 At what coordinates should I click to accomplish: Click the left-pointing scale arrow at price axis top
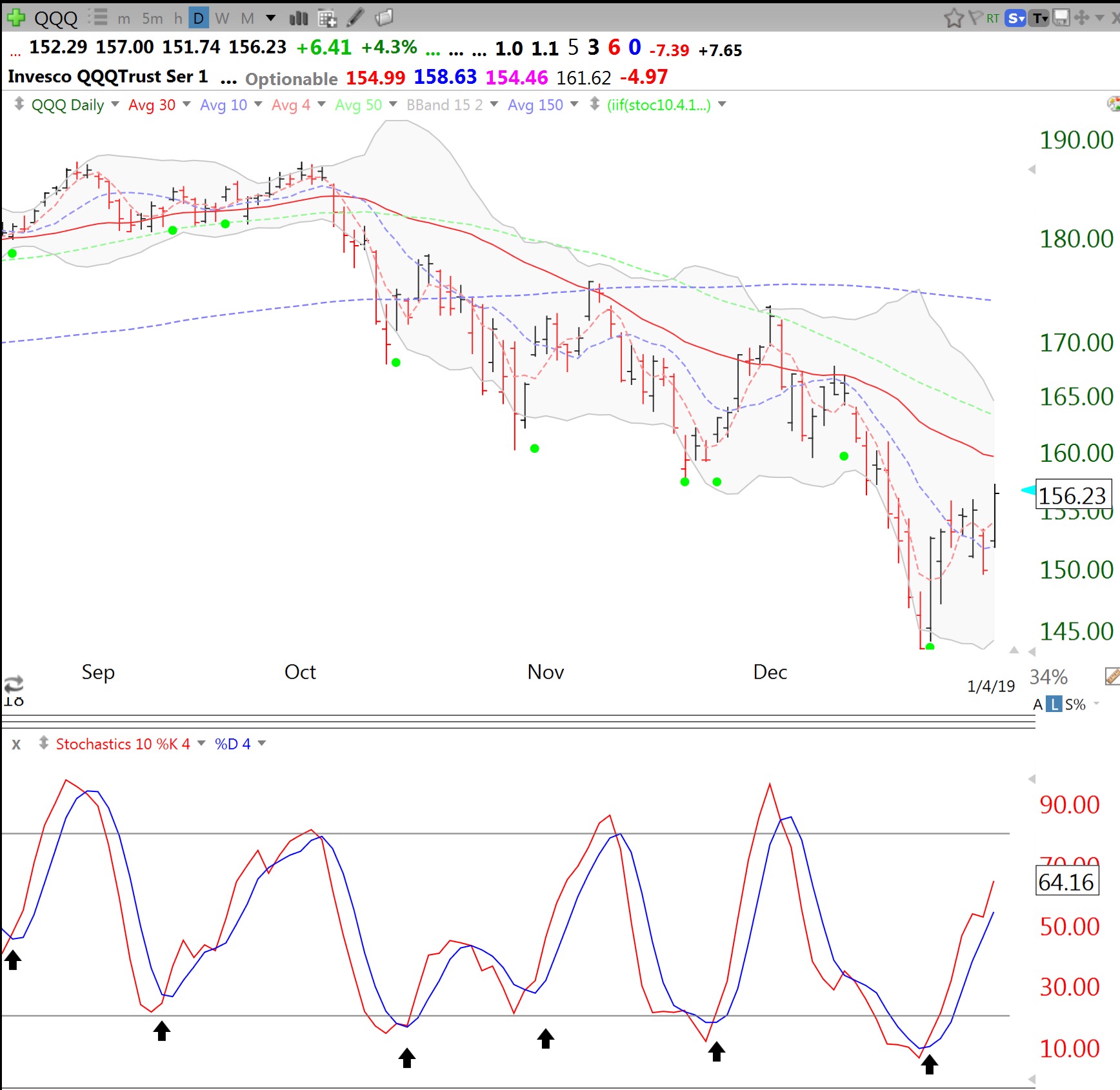[x=1032, y=169]
